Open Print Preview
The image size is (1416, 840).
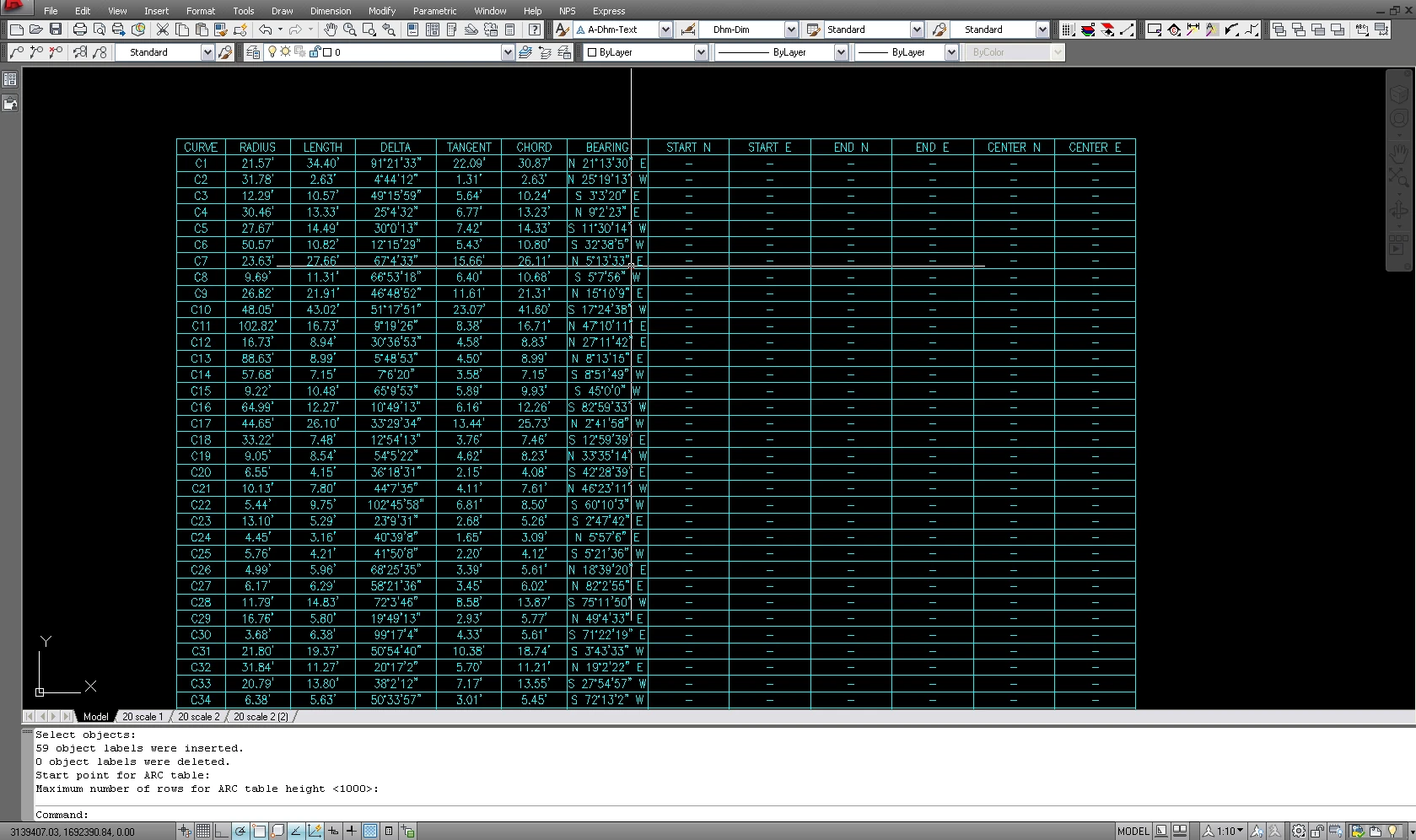(x=100, y=30)
